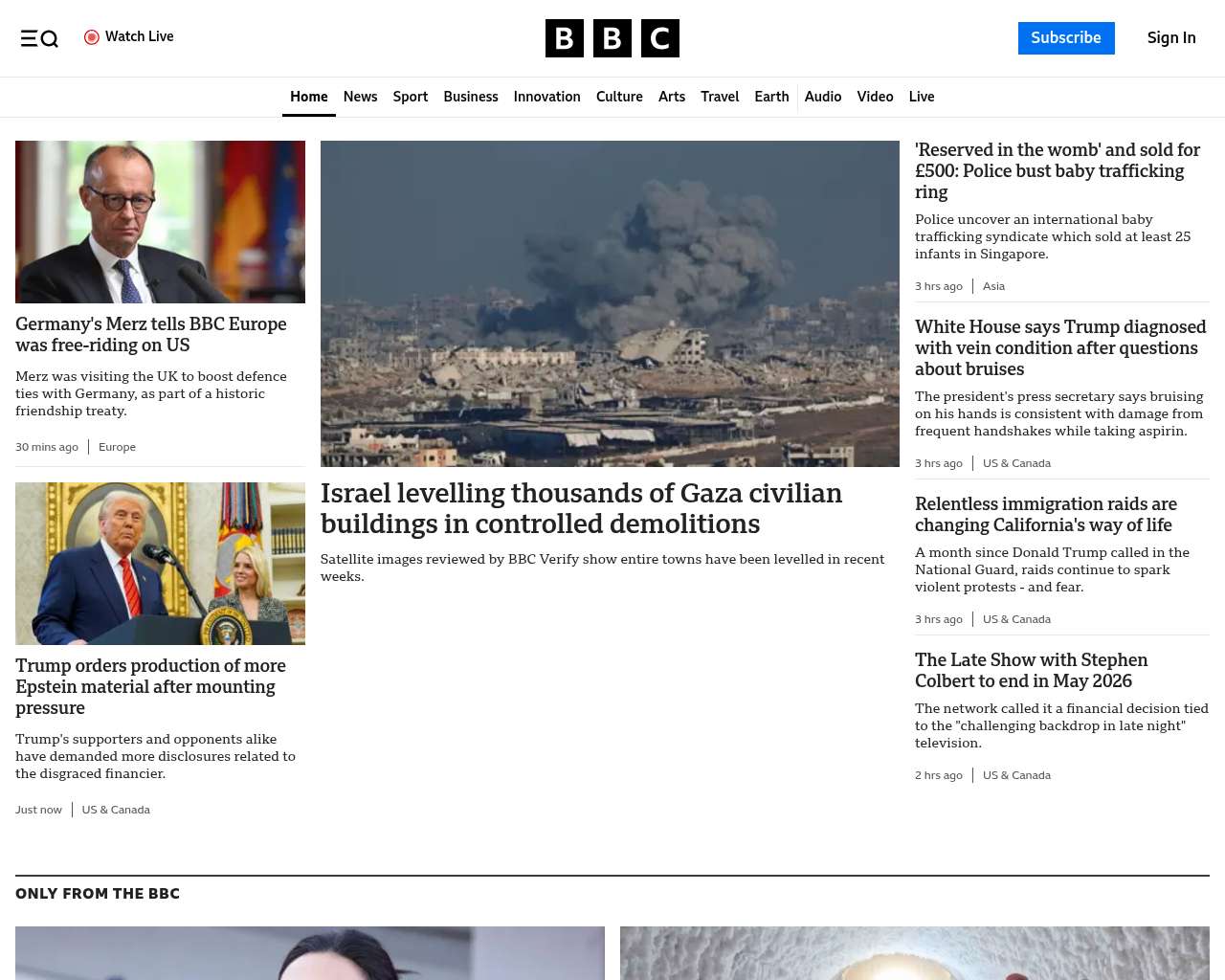This screenshot has width=1225, height=980.
Task: Open the Travel section
Action: (720, 97)
